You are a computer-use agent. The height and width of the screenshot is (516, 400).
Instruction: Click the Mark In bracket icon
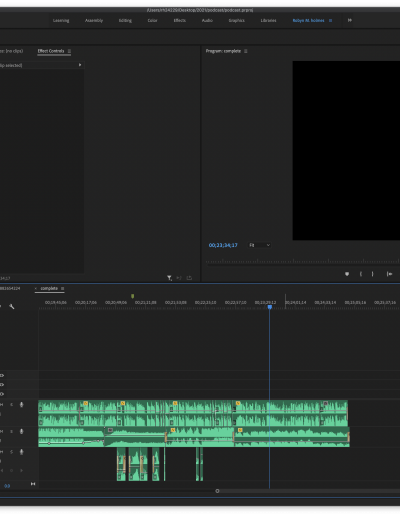coord(361,274)
